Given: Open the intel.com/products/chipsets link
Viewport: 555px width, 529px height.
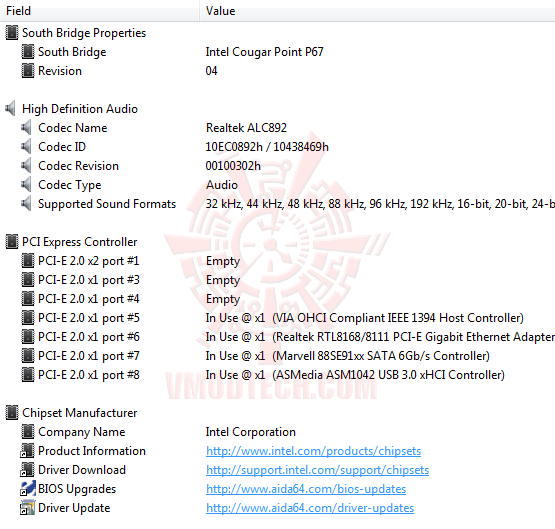Looking at the screenshot, I should click(x=313, y=451).
